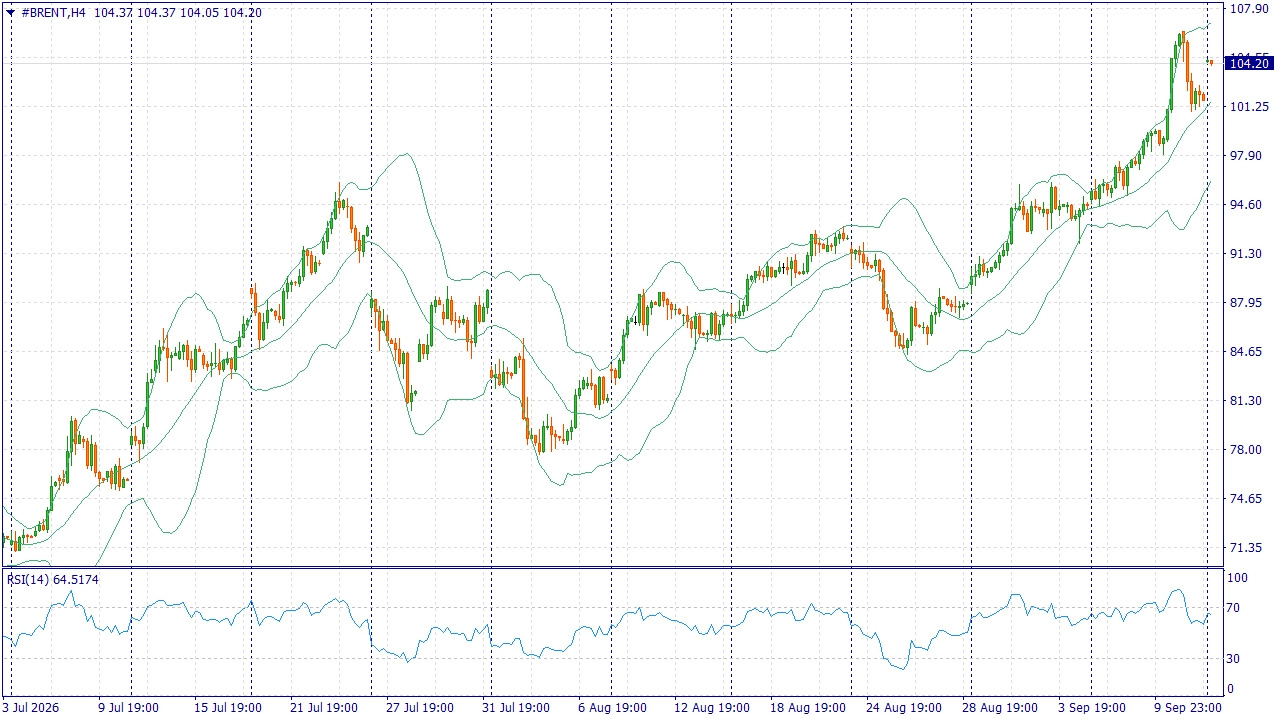This screenshot has width=1280, height=720.
Task: Click the 78.00 price scale label
Action: click(1249, 450)
